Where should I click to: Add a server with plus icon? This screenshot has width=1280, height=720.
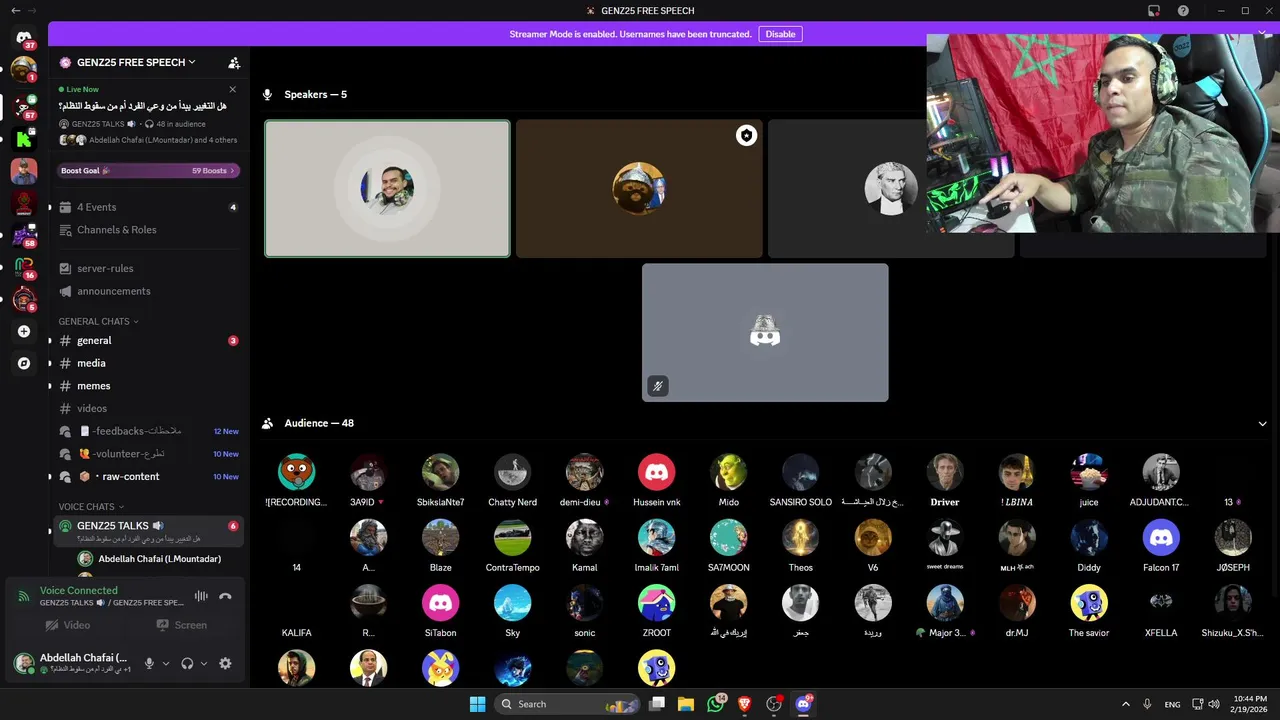point(24,331)
